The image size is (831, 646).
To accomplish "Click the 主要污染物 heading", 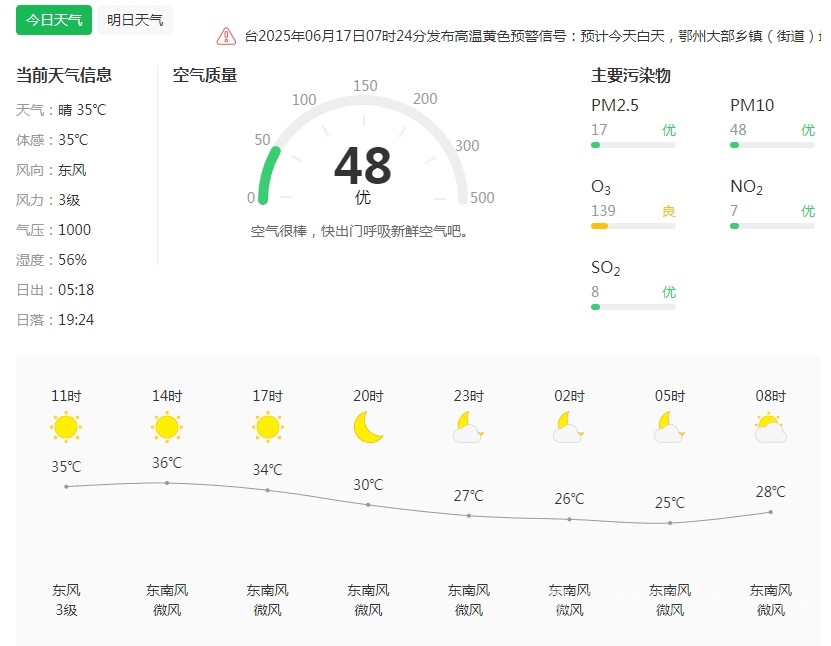I will point(631,75).
